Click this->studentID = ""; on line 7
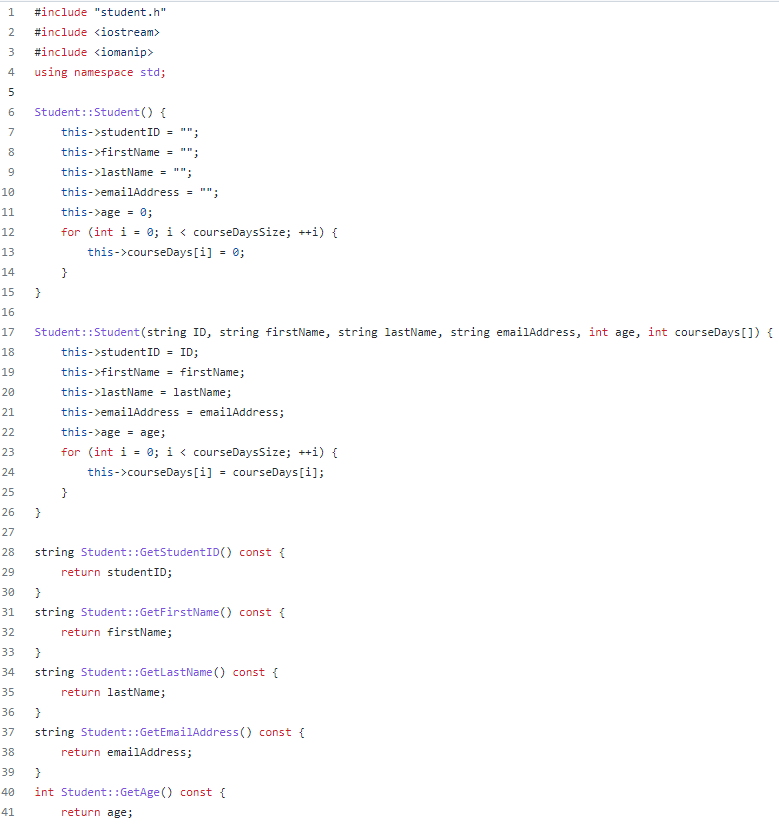The width and height of the screenshot is (779, 825). click(129, 132)
